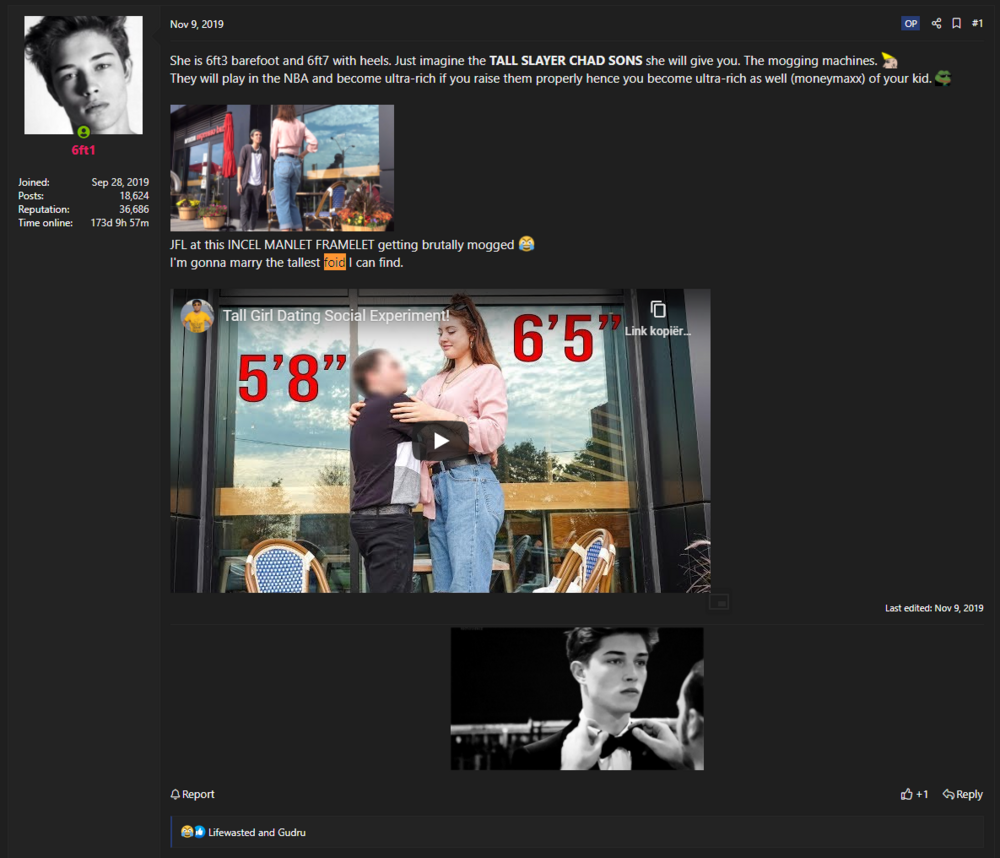Click the small icon below video corner
The width and height of the screenshot is (1000, 858).
pyautogui.click(x=719, y=602)
